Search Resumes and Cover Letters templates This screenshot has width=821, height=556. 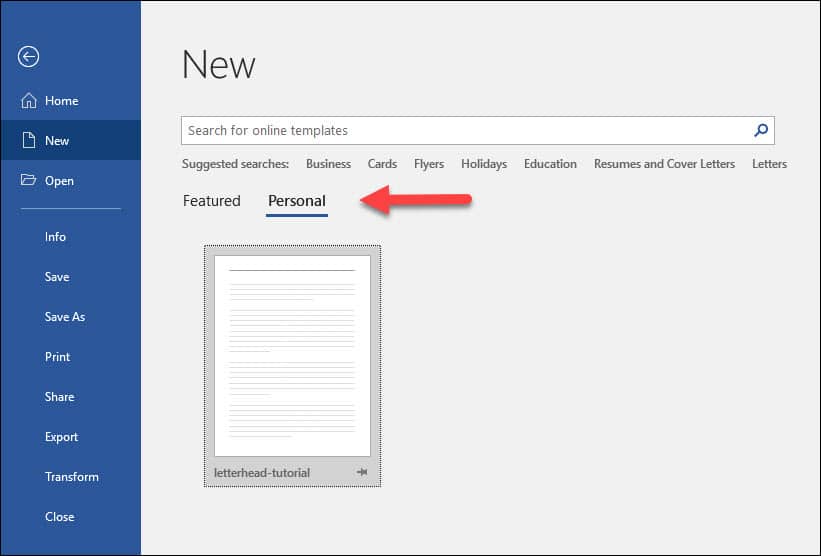pos(664,164)
